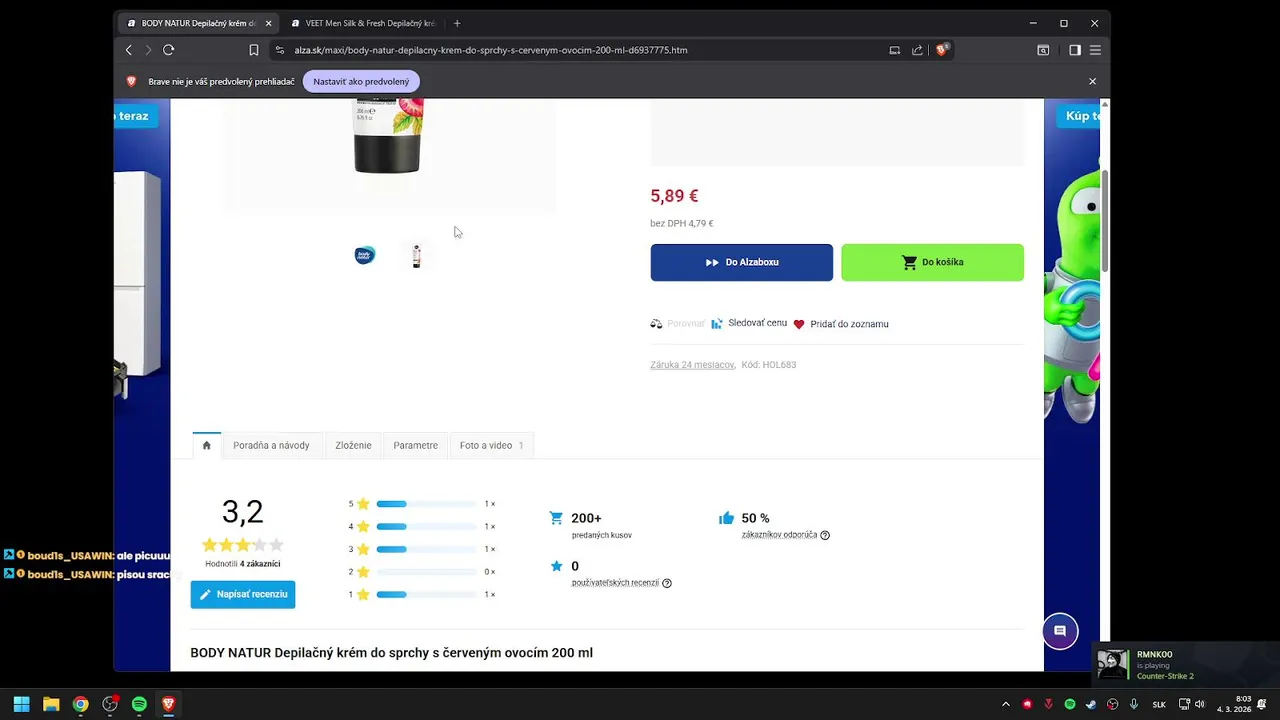Click the 4-star rating bar row
Screen dimensions: 1280x720
pyautogui.click(x=422, y=526)
